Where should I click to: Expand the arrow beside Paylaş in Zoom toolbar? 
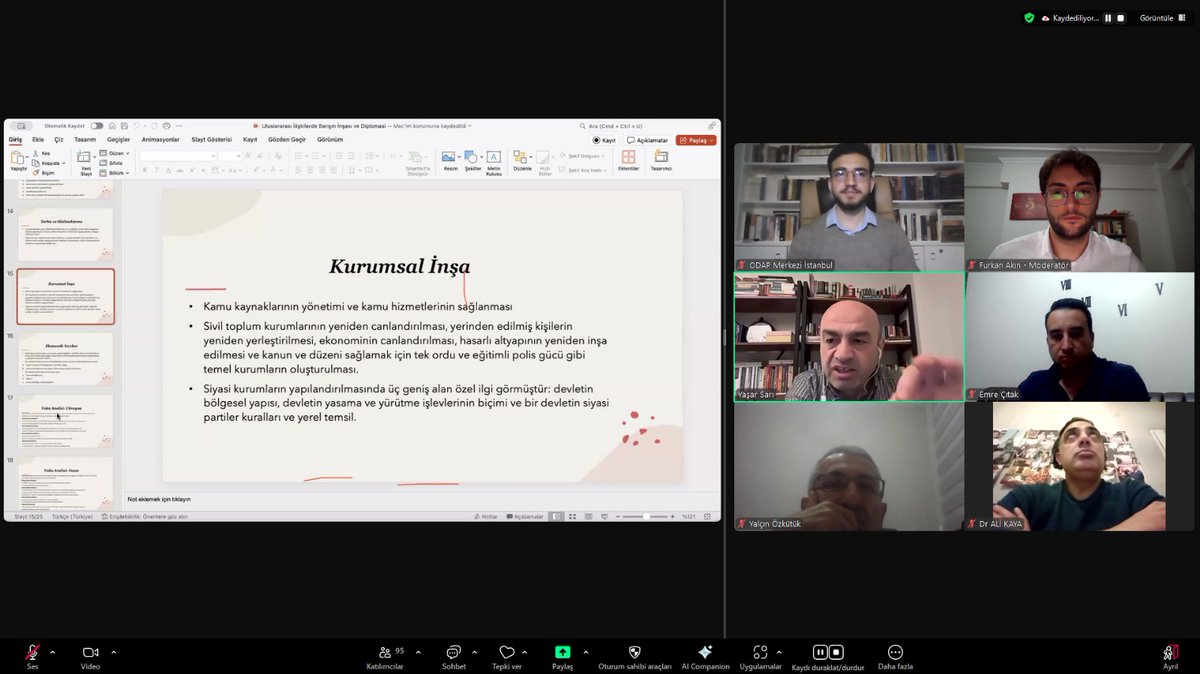pos(585,652)
